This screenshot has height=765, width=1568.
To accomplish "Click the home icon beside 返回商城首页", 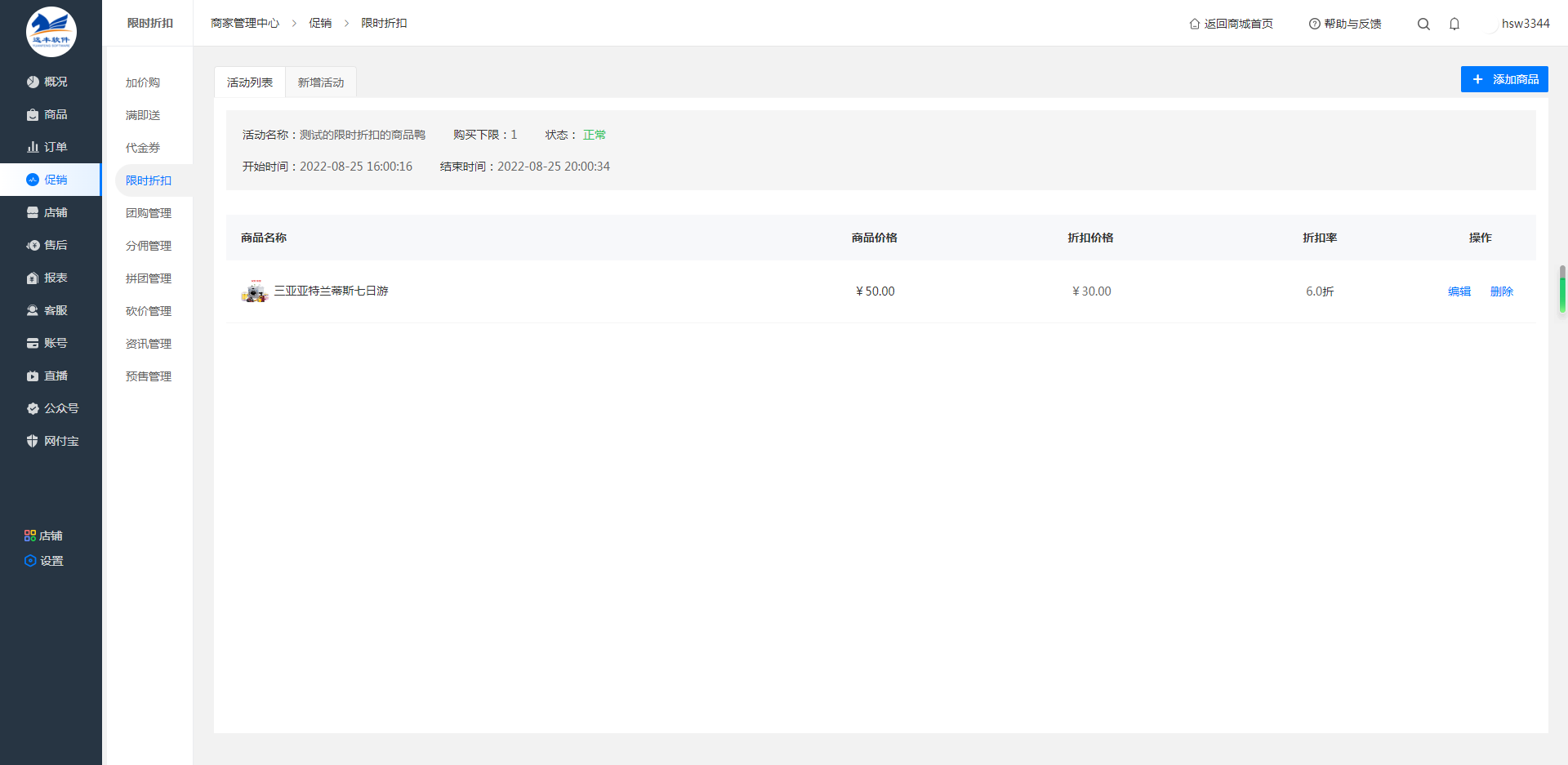I will click(1195, 24).
